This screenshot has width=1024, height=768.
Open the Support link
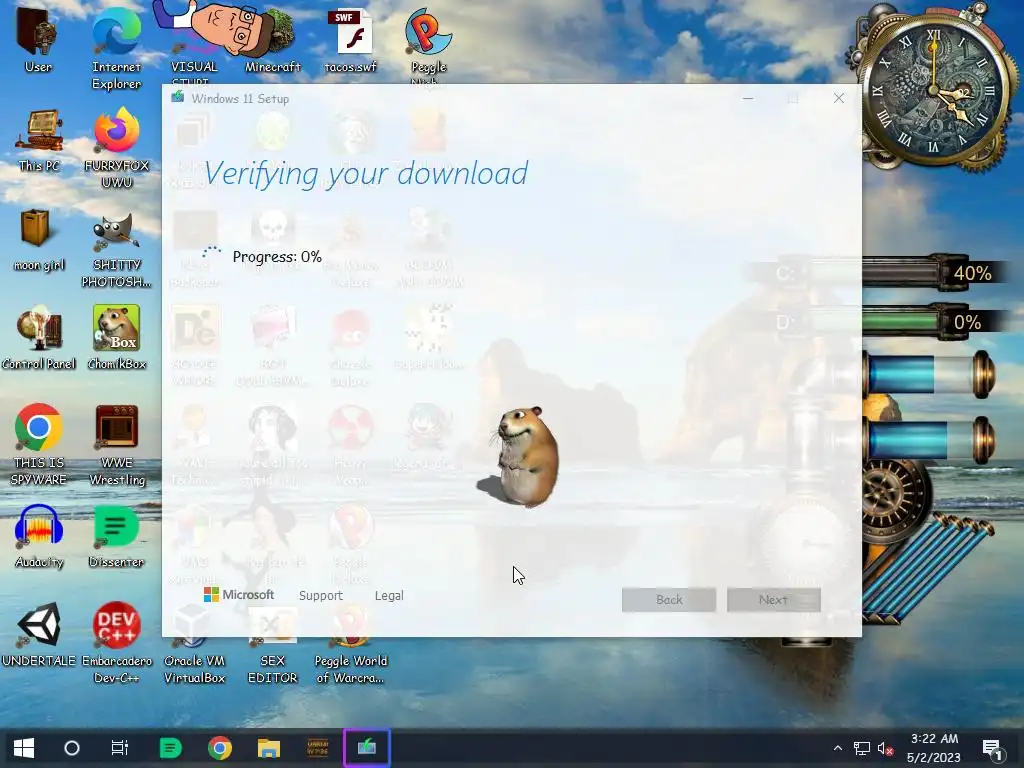tap(321, 596)
